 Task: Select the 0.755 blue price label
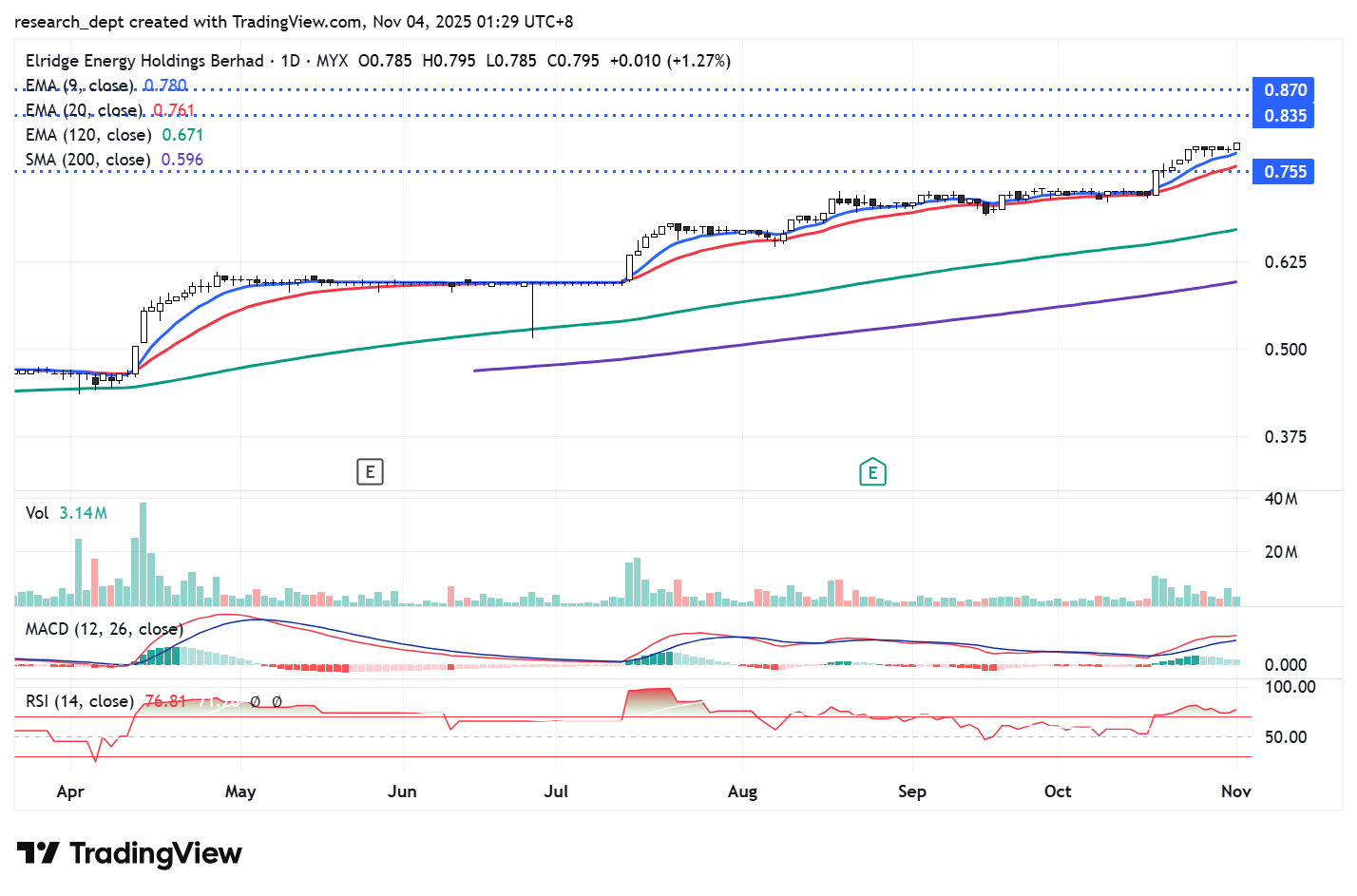click(x=1283, y=172)
